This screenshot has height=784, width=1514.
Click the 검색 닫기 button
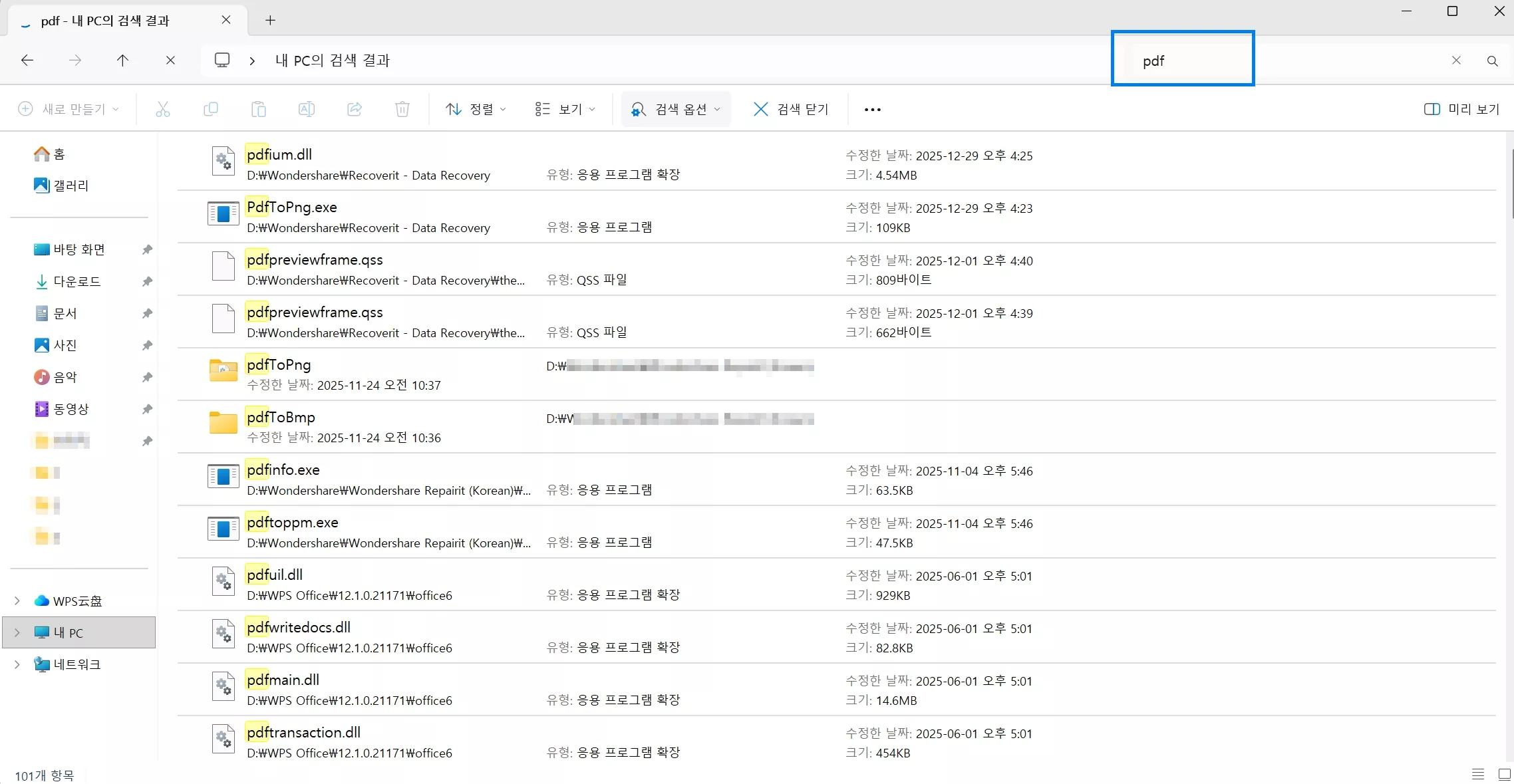pos(791,109)
